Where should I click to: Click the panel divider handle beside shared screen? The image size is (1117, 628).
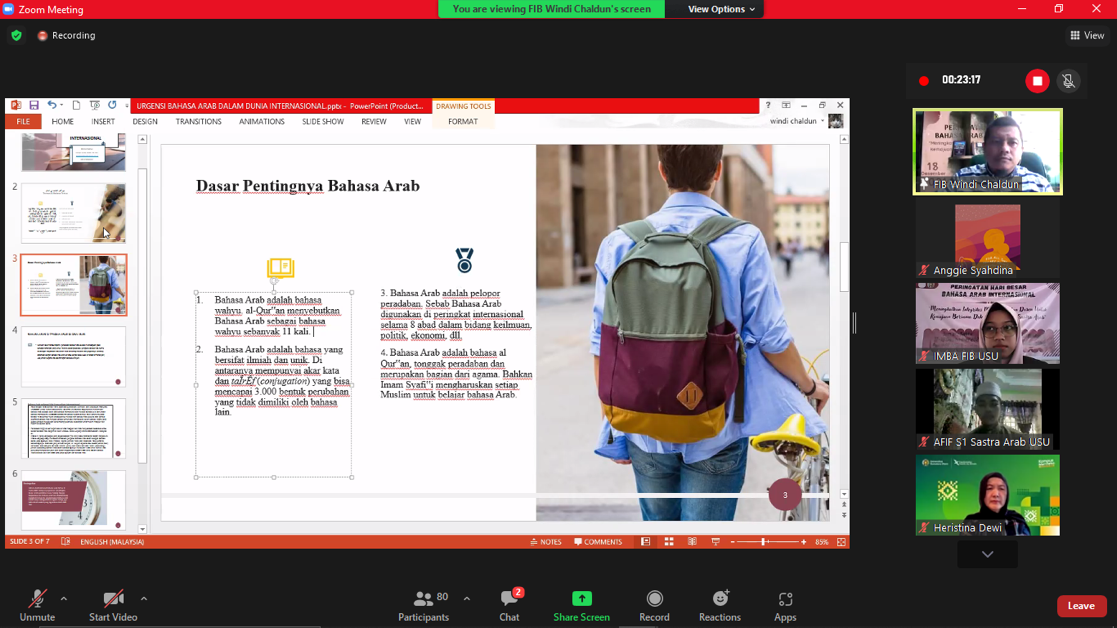[854, 322]
